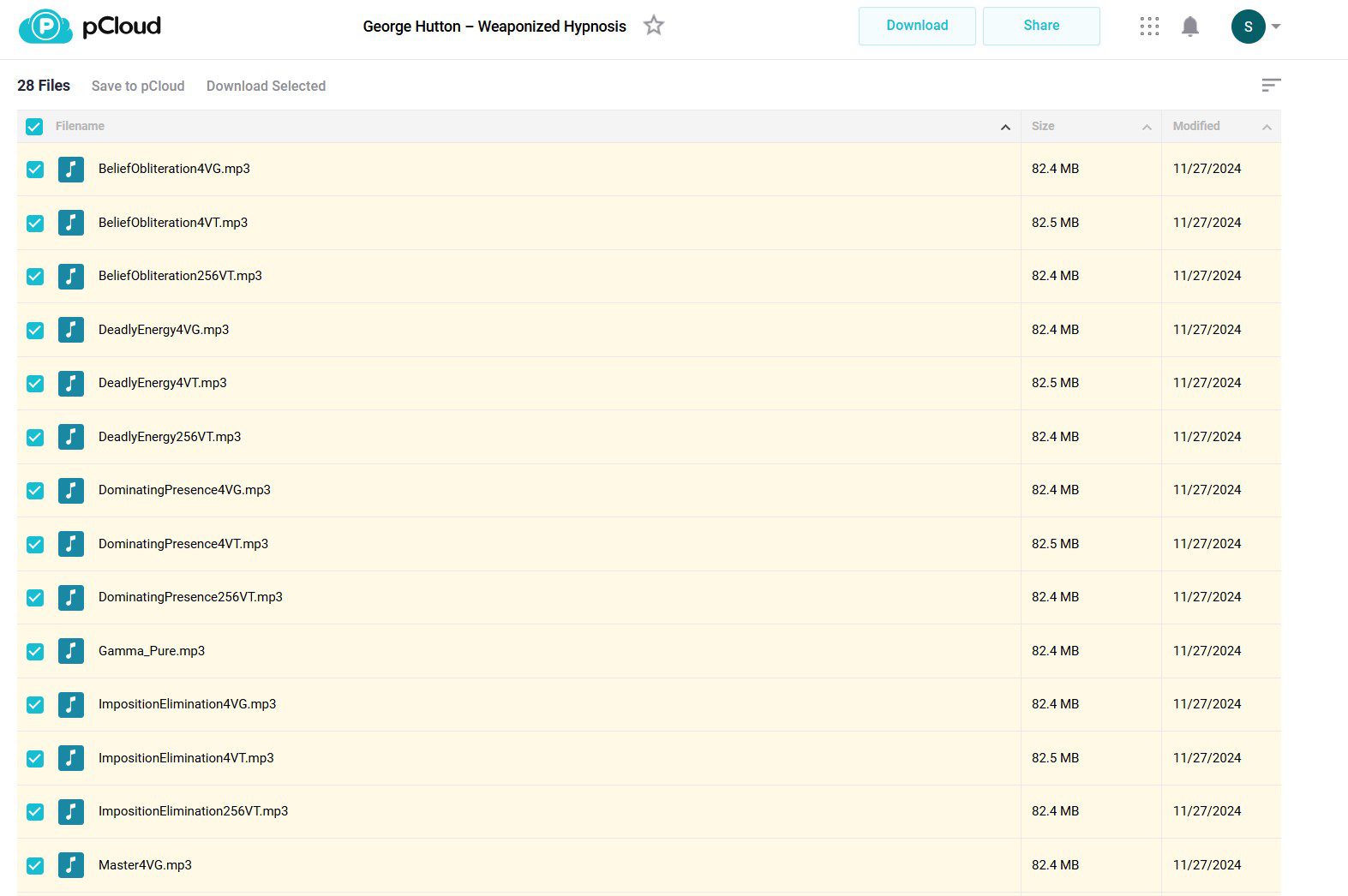Star the Weaponized Hypnosis folder
The image size is (1348, 896).
tap(654, 26)
